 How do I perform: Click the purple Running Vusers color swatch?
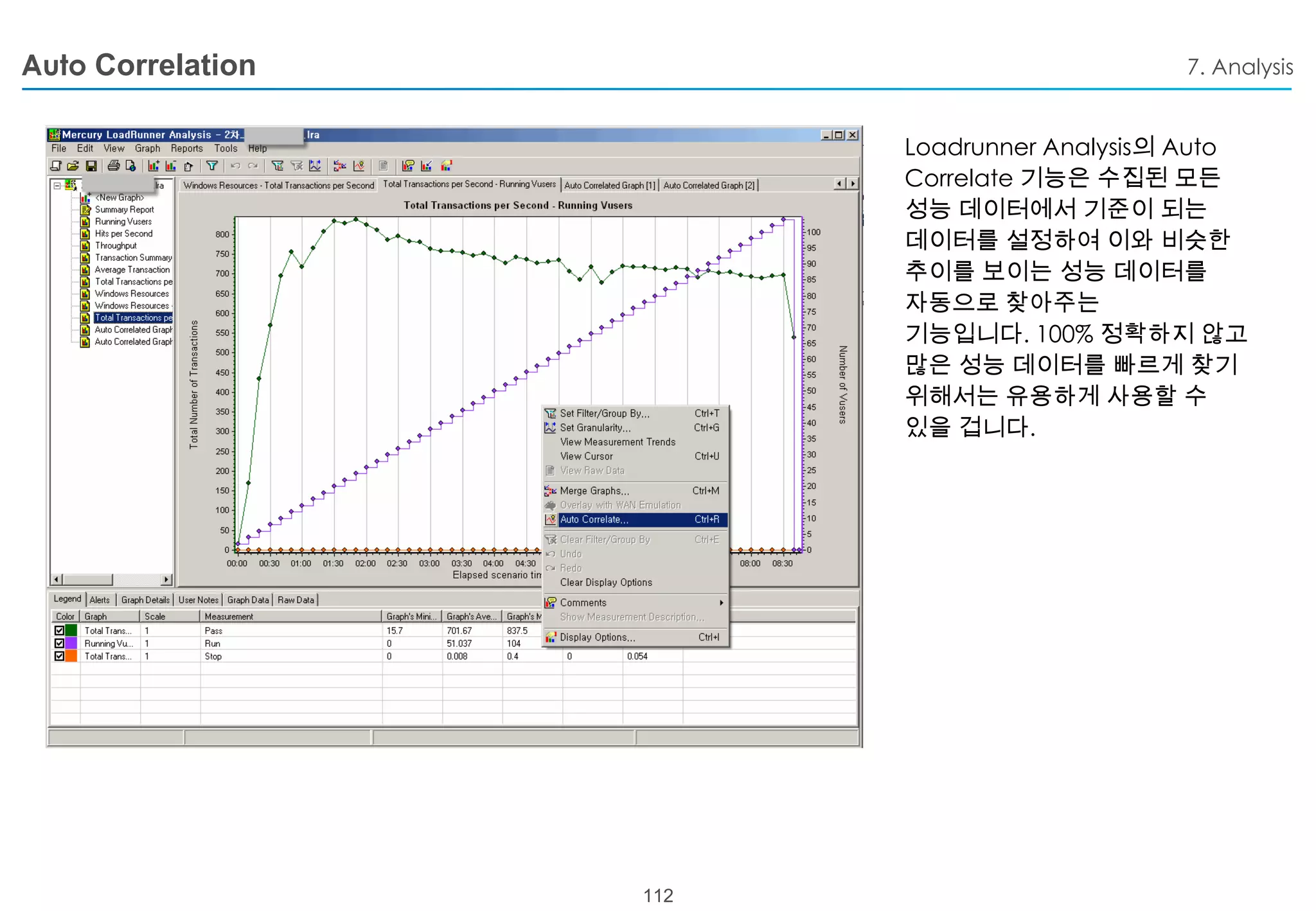point(71,643)
